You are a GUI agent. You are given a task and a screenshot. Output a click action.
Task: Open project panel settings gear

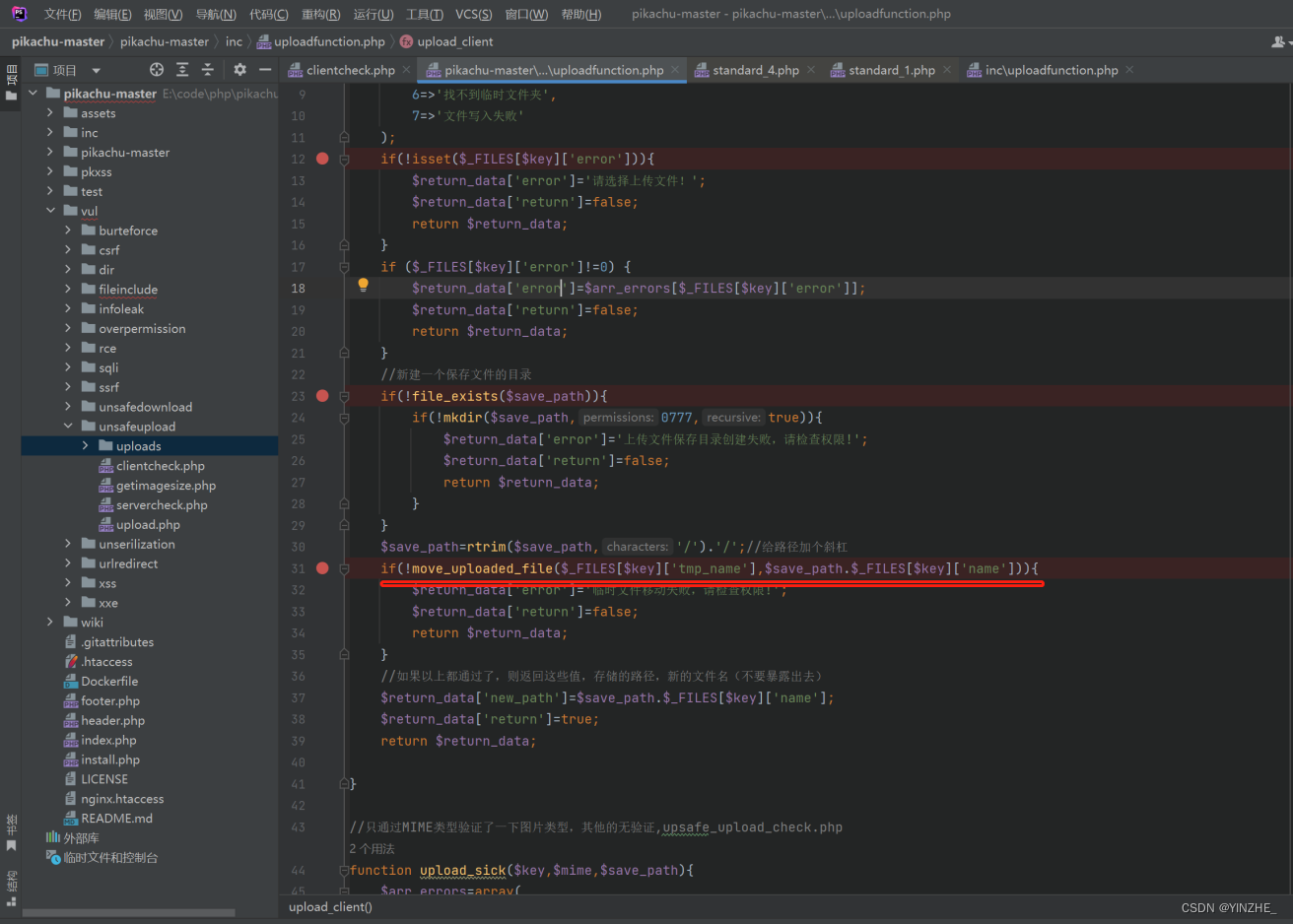[x=239, y=70]
